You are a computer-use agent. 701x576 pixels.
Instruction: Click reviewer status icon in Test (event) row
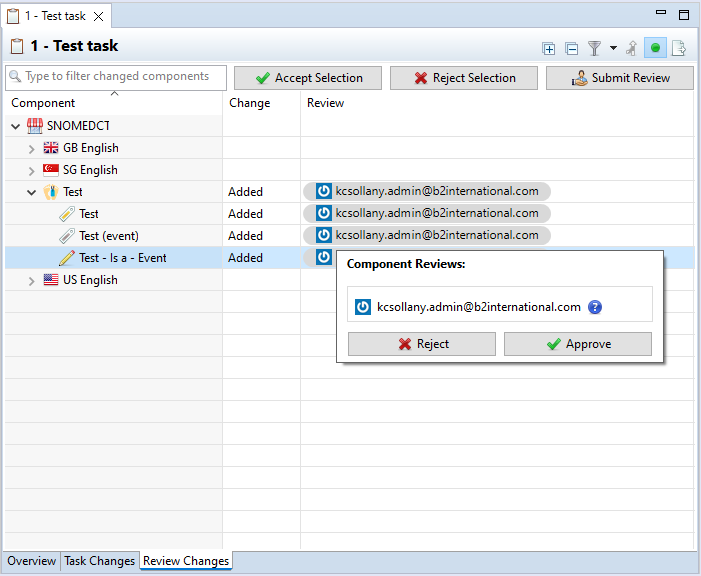click(x=323, y=236)
